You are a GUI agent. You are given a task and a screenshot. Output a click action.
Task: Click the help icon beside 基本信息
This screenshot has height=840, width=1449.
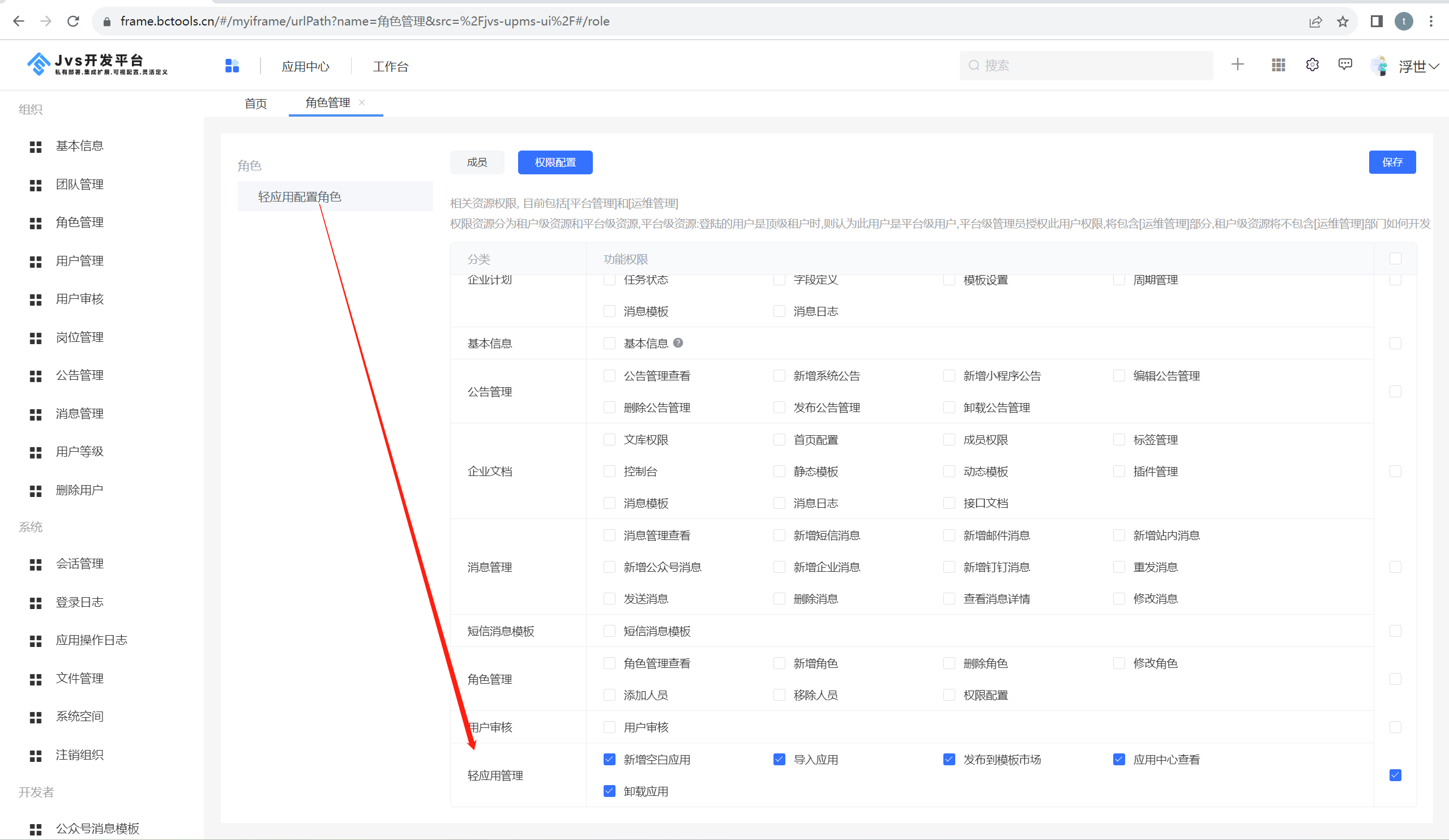pyautogui.click(x=678, y=342)
